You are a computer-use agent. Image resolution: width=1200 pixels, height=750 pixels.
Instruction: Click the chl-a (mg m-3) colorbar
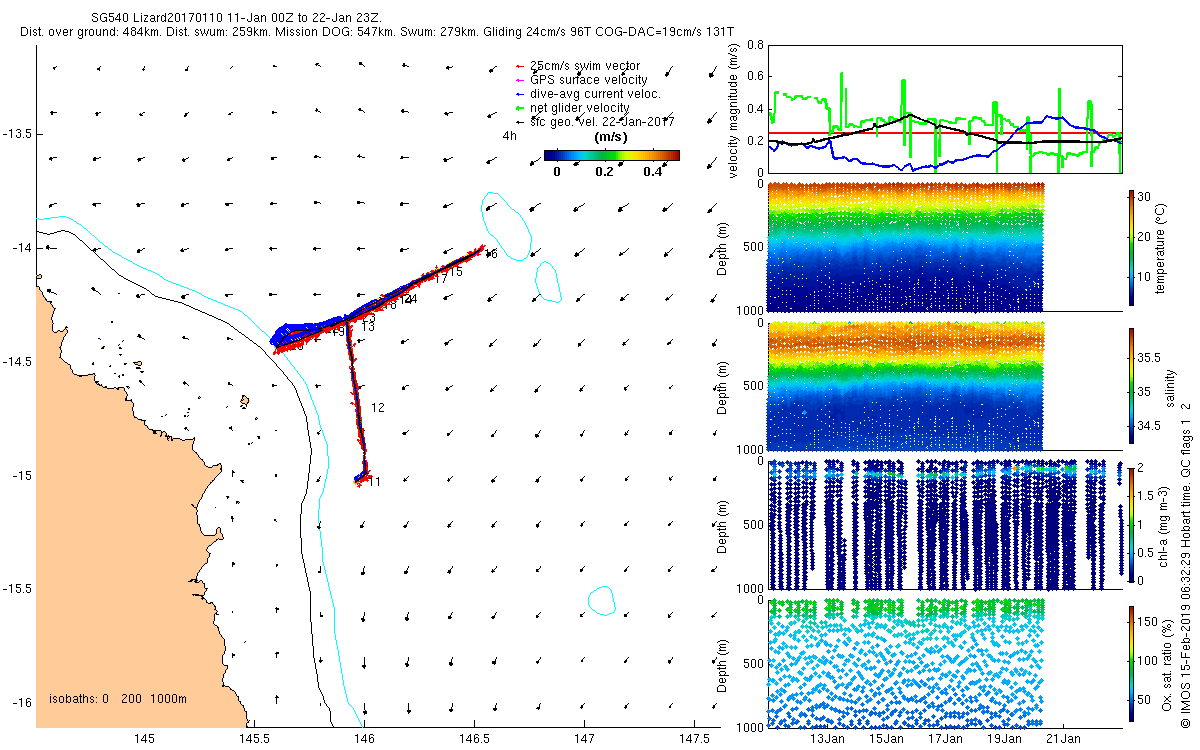1132,523
